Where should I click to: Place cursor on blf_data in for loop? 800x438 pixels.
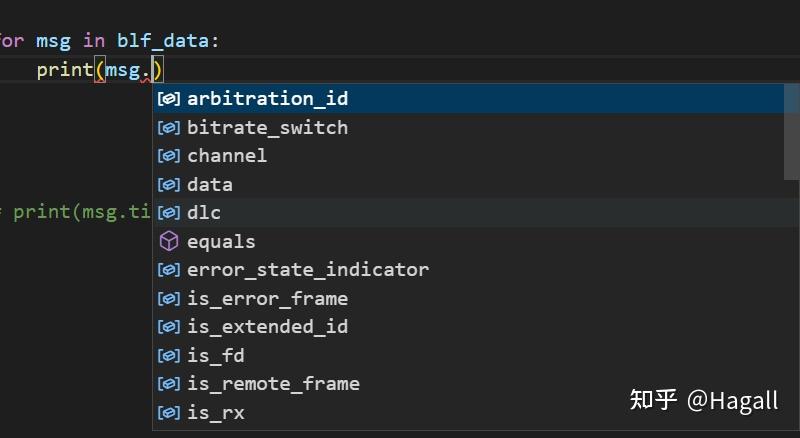163,41
